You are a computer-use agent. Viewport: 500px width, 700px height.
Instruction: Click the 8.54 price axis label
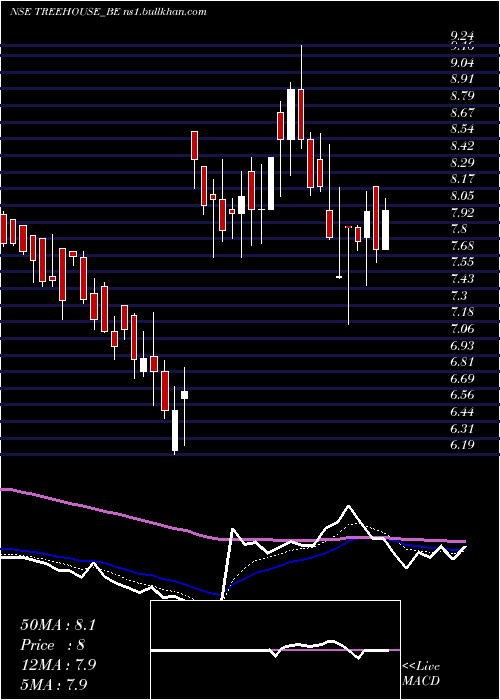click(x=462, y=129)
